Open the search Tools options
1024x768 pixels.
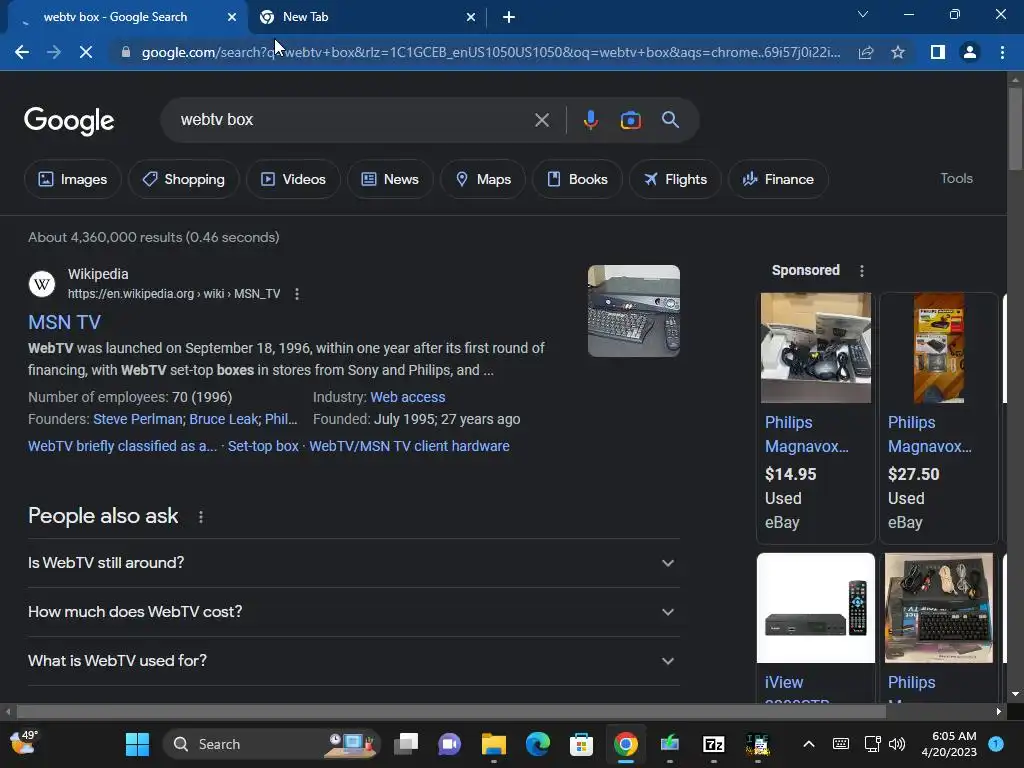956,178
